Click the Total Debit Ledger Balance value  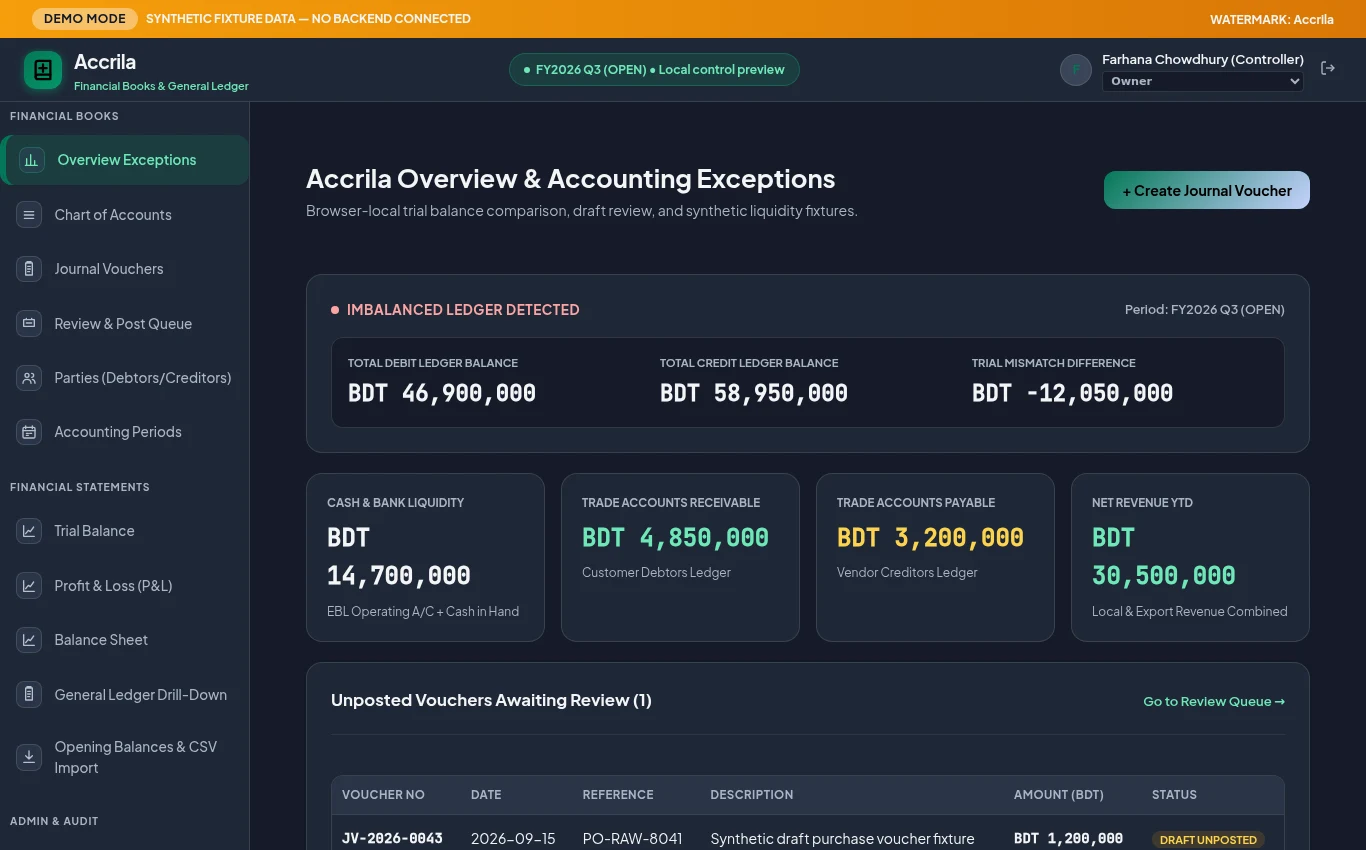click(x=442, y=393)
